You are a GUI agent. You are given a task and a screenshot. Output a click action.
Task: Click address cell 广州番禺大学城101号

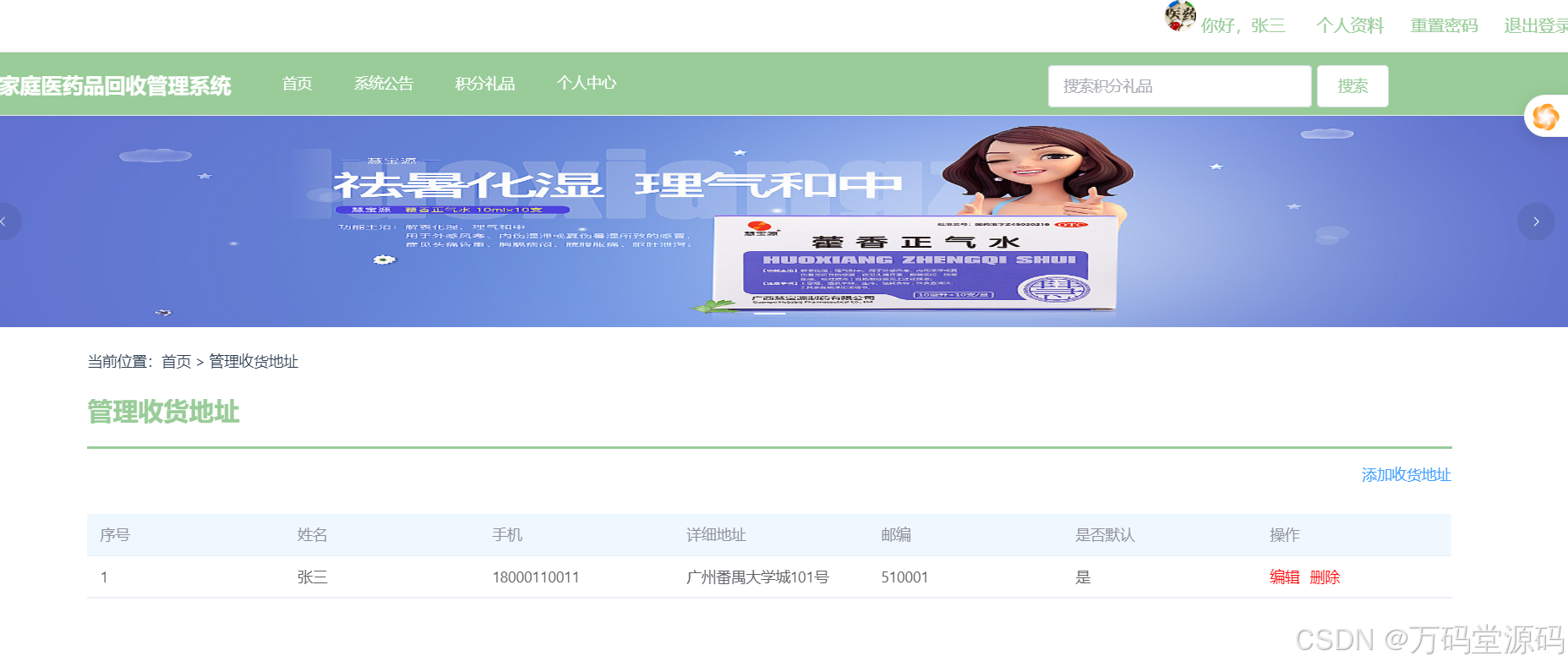coord(757,577)
